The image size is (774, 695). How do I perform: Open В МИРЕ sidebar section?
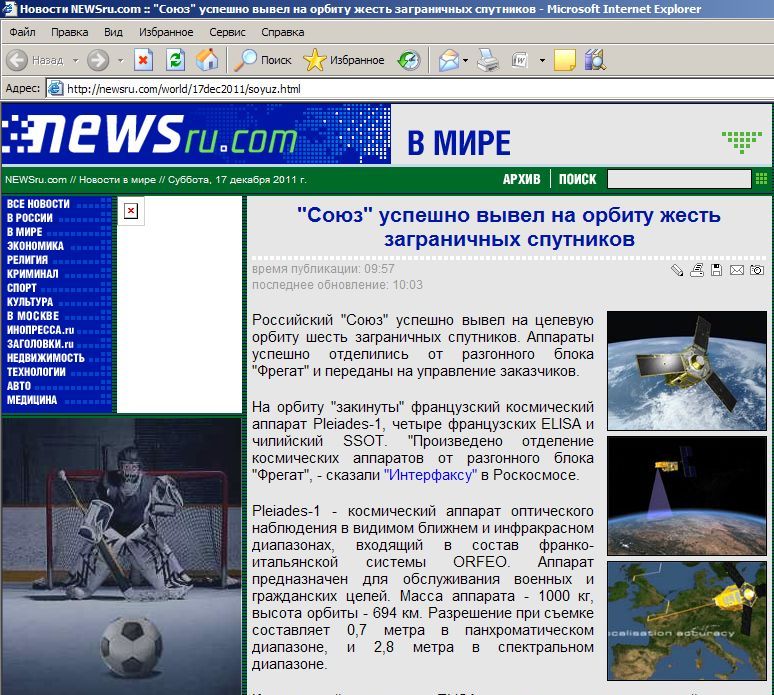(25, 232)
